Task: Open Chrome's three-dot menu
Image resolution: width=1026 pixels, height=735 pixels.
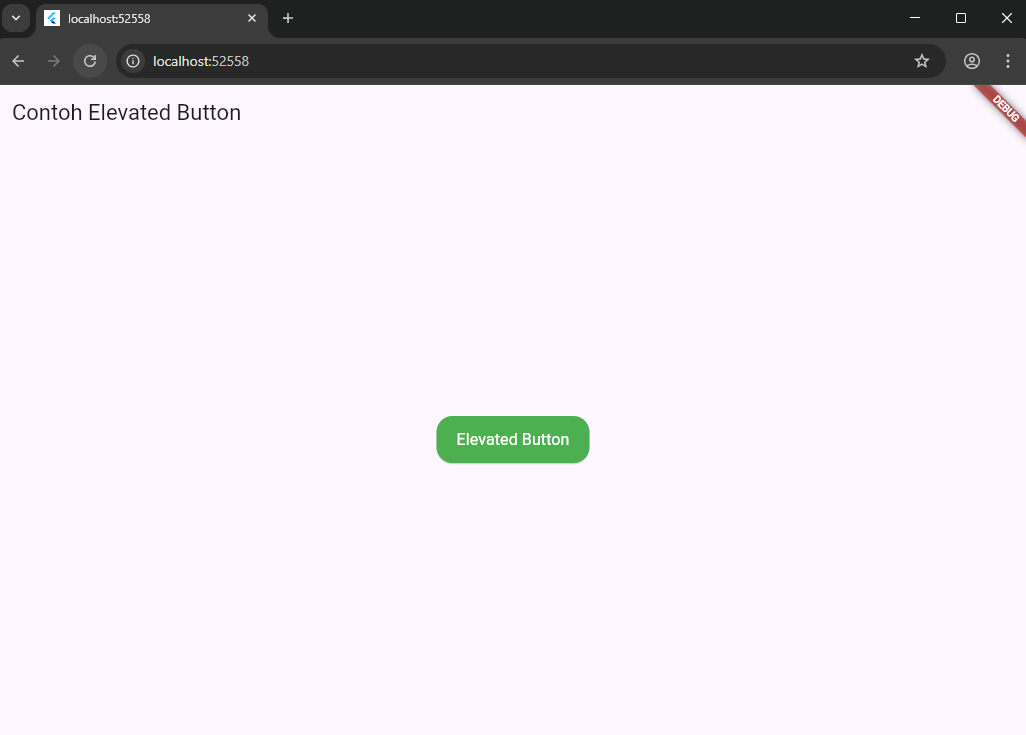Action: [1007, 61]
